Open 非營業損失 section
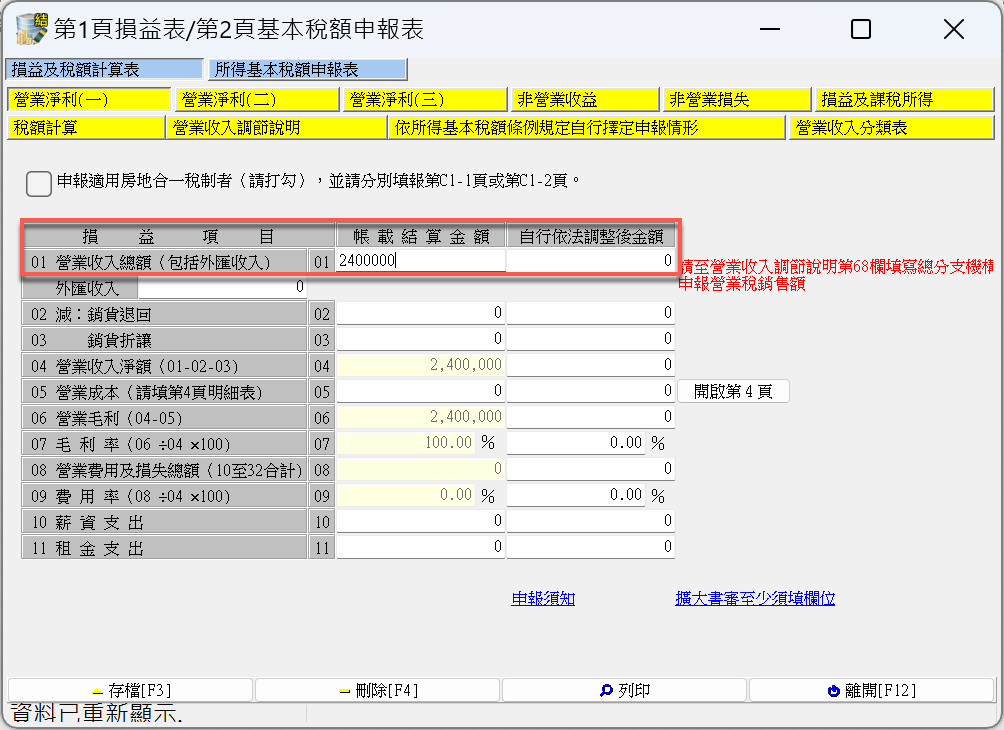This screenshot has width=1004, height=730. point(737,99)
